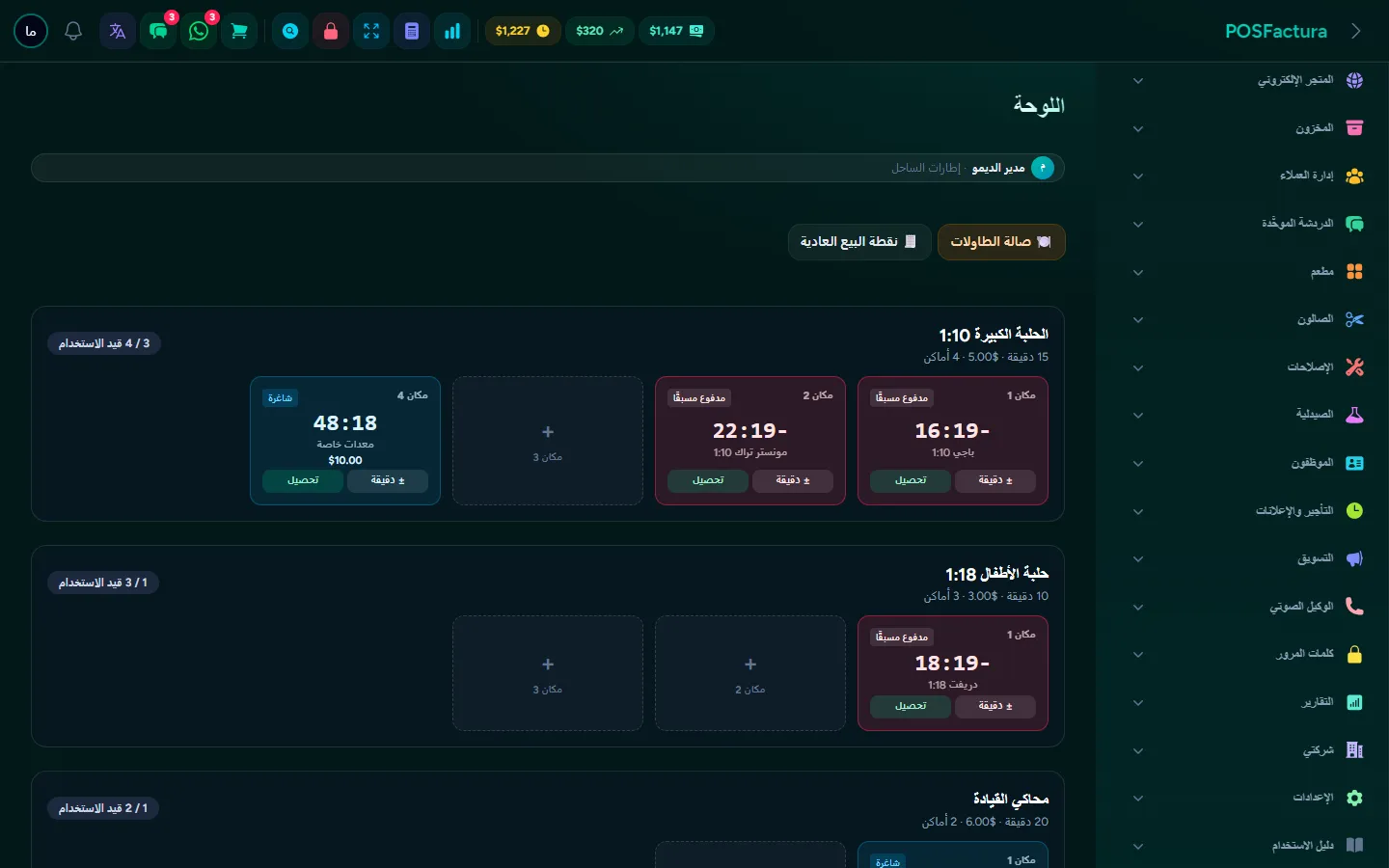The image size is (1389, 868).
Task: Select the شركتي menu label
Action: point(1319,750)
